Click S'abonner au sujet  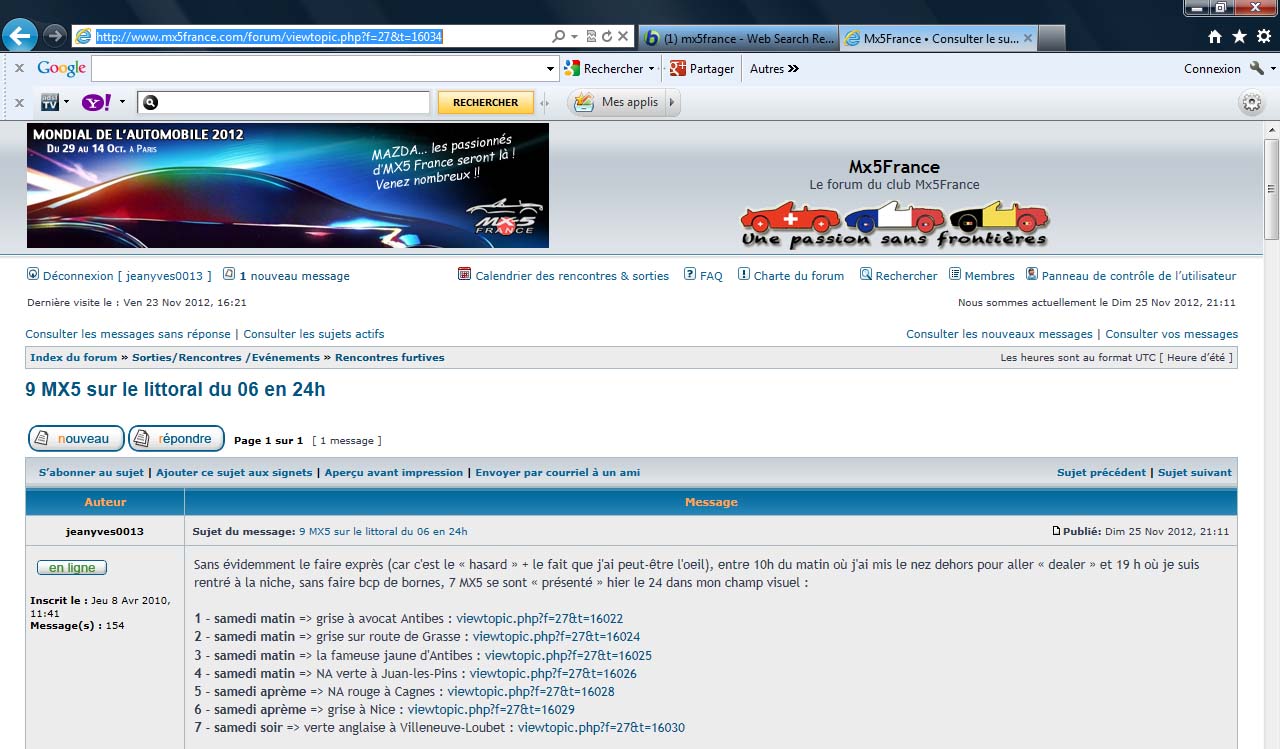click(x=91, y=472)
